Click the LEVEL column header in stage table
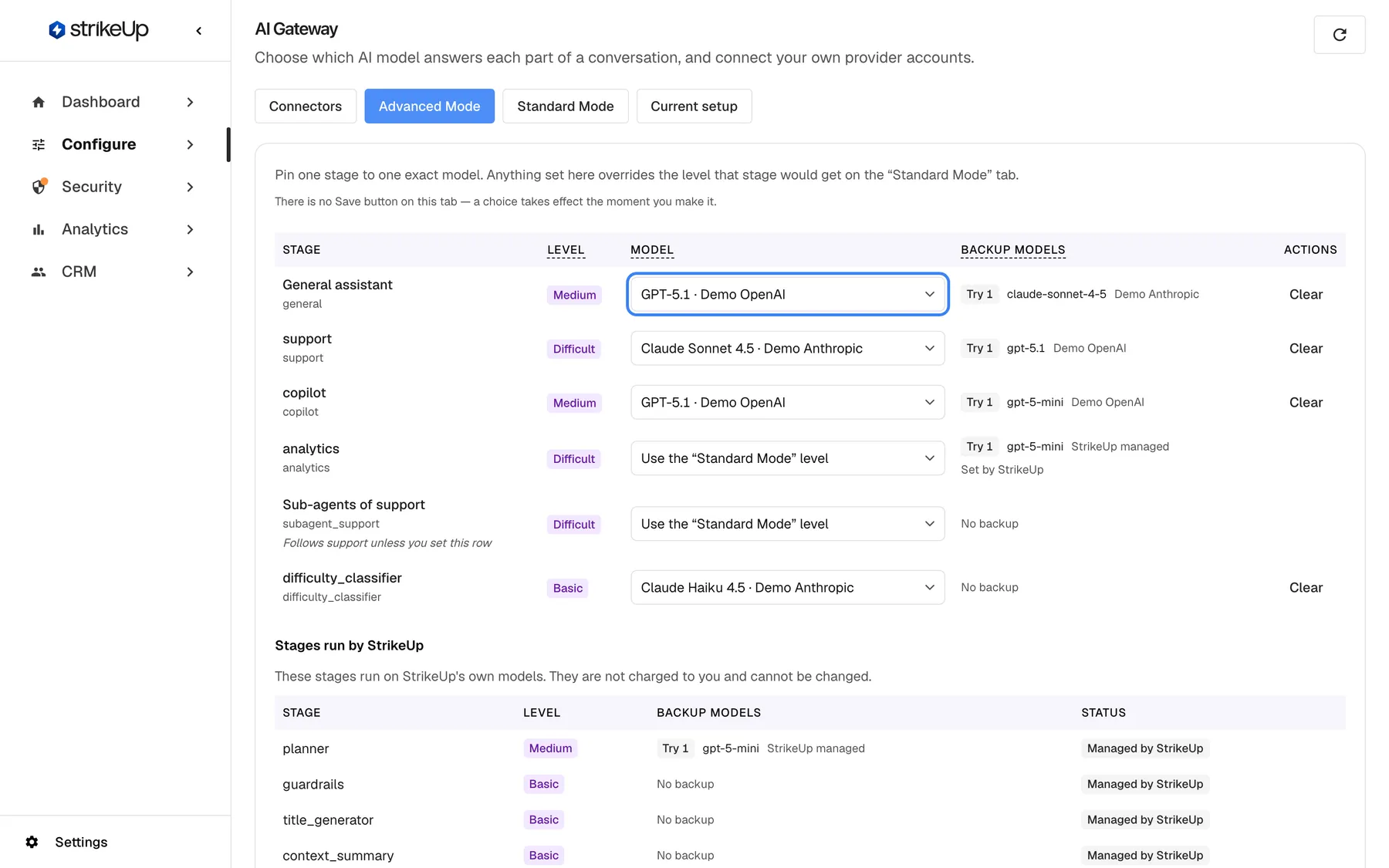The width and height of the screenshot is (1389, 868). [566, 249]
